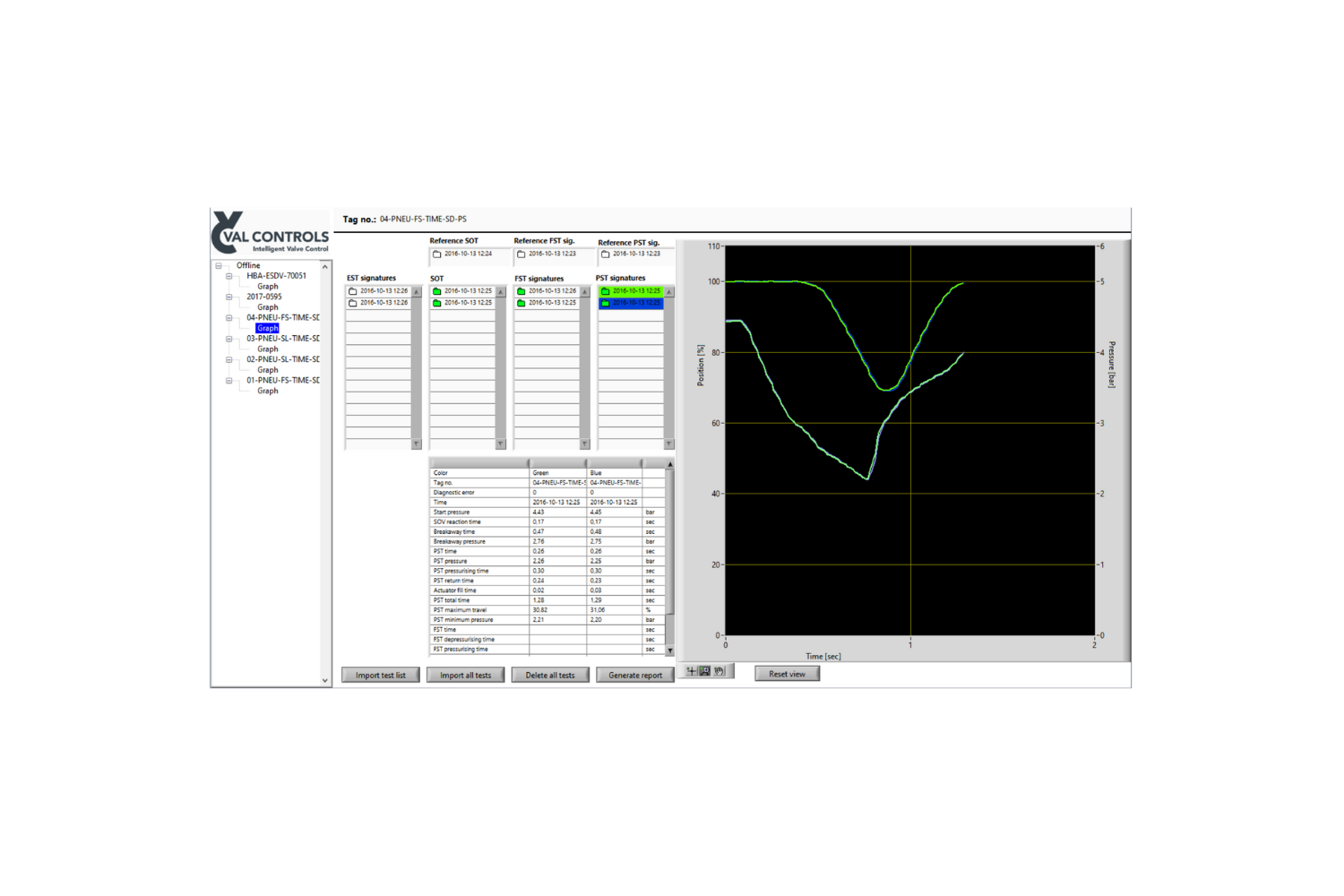The image size is (1344, 896).
Task: Click the Import all tests button
Action: [x=465, y=676]
